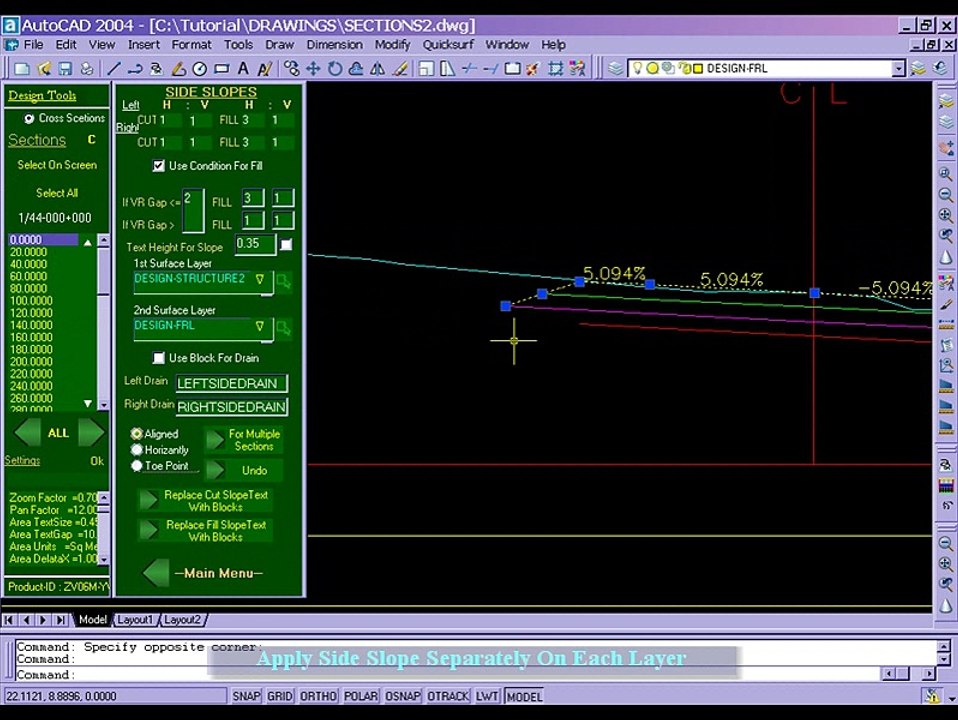Screen dimensions: 958x720
Task: Expand the DESIGN-FRL layer combo box arrow
Action: pyautogui.click(x=898, y=68)
